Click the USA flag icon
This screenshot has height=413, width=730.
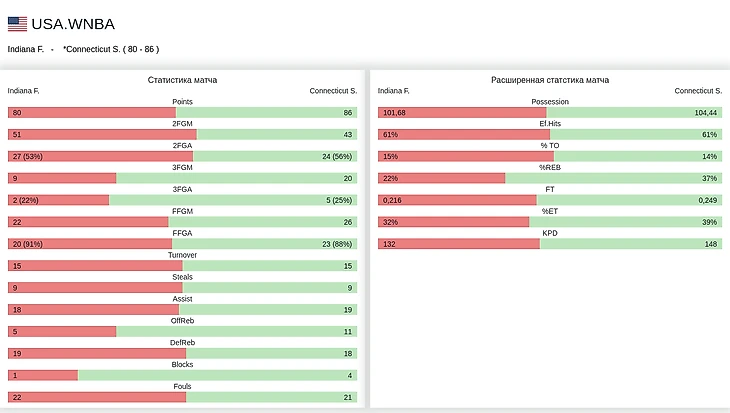click(17, 24)
